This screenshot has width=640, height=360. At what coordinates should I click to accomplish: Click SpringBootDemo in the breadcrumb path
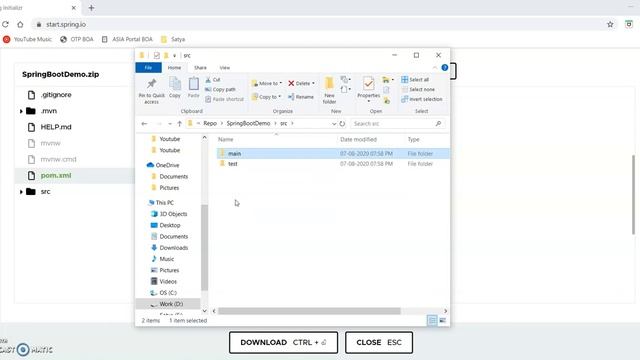pos(248,123)
